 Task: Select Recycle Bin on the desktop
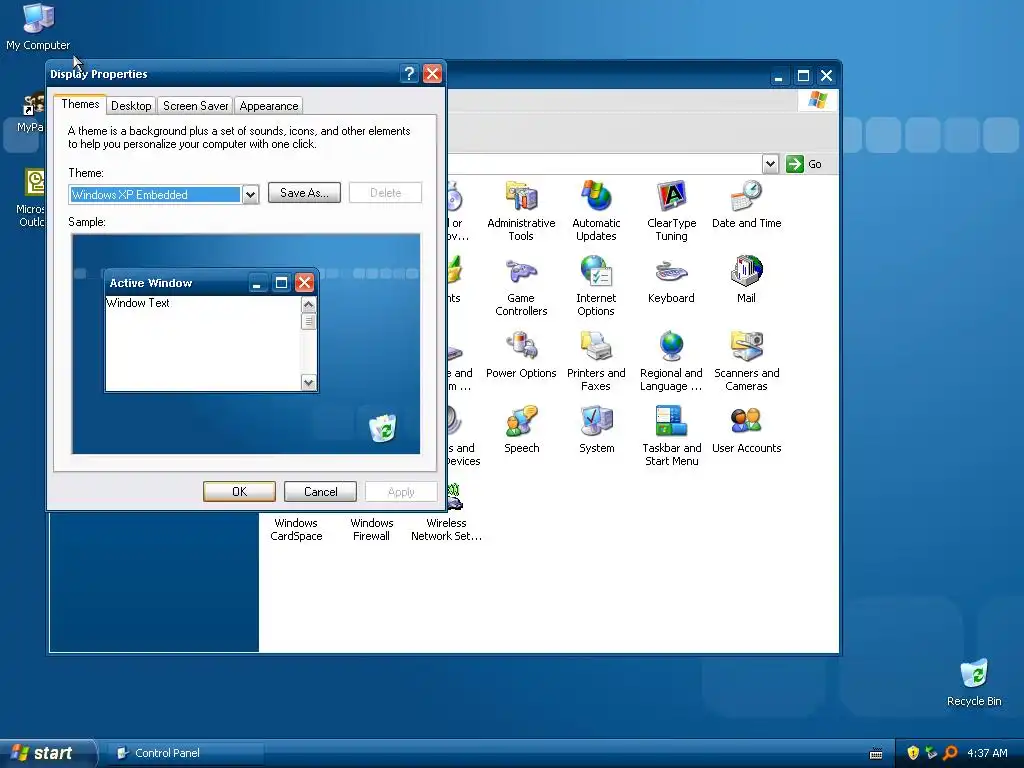click(x=974, y=682)
